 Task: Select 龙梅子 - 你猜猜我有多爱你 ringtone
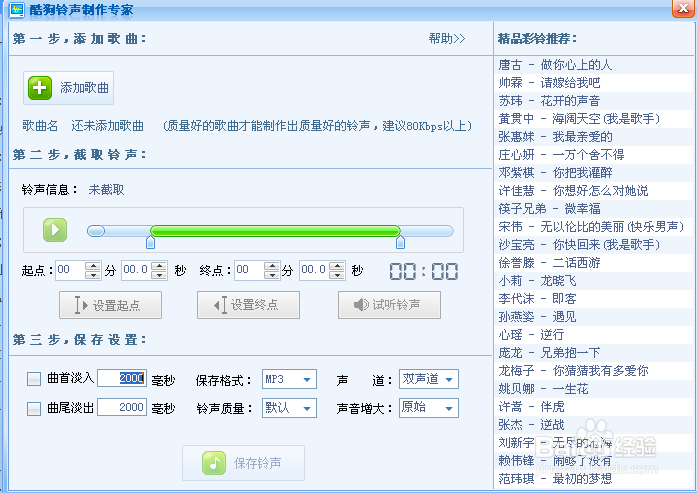(x=594, y=371)
